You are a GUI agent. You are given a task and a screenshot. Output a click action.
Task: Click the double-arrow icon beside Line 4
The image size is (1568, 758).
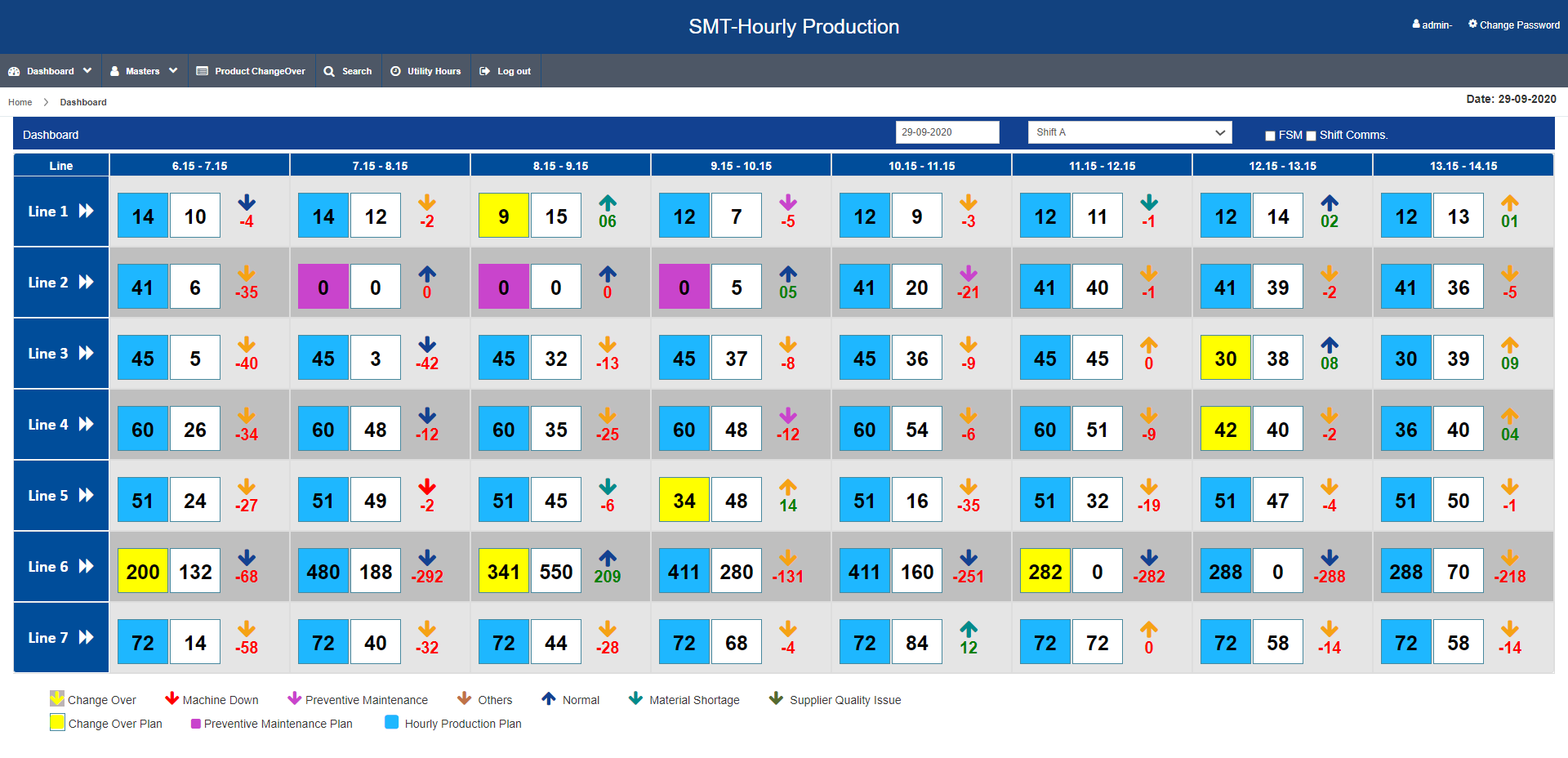tap(86, 424)
